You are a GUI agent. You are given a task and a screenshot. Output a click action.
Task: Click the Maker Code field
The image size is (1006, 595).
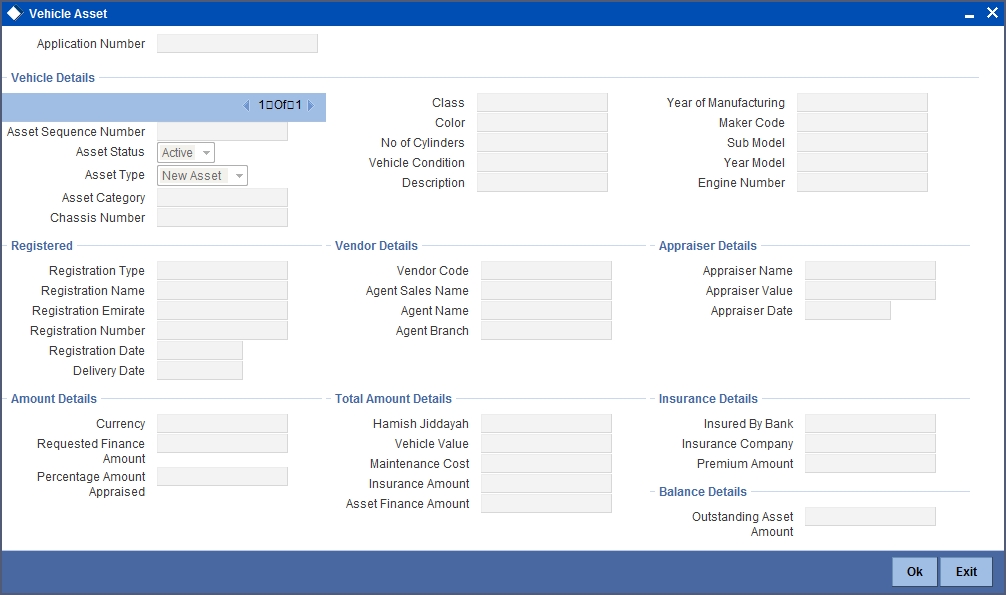point(862,123)
